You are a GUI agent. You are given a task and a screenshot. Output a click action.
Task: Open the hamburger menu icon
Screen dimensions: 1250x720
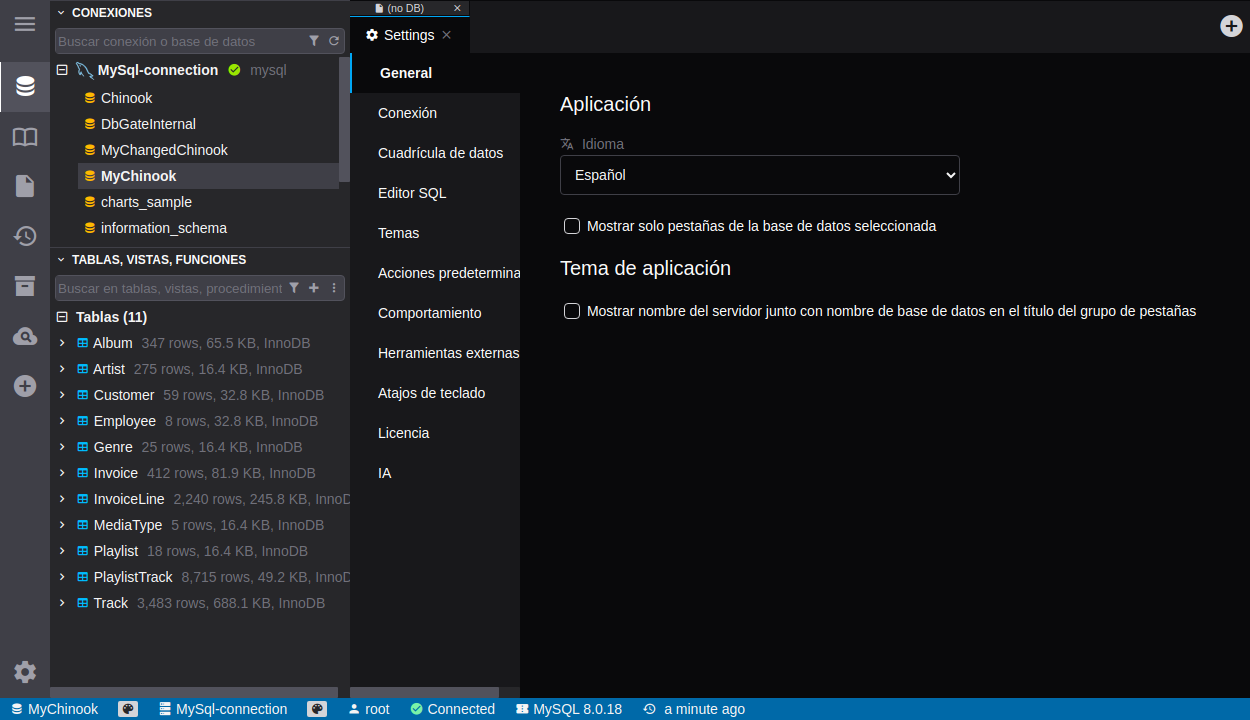[25, 24]
